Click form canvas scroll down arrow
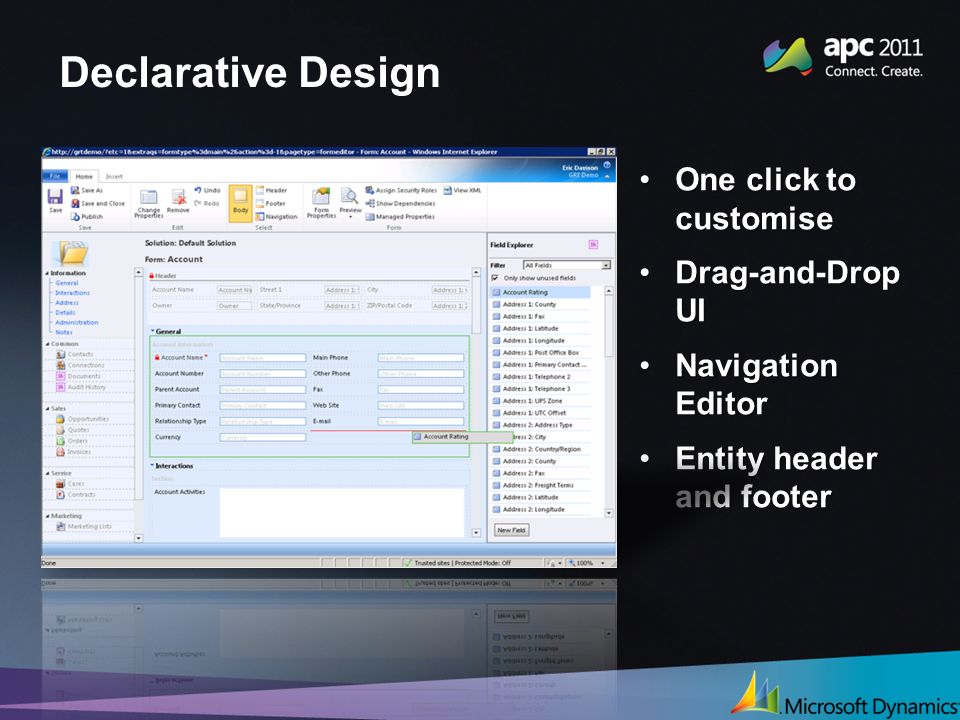The width and height of the screenshot is (960, 720). coord(476,533)
